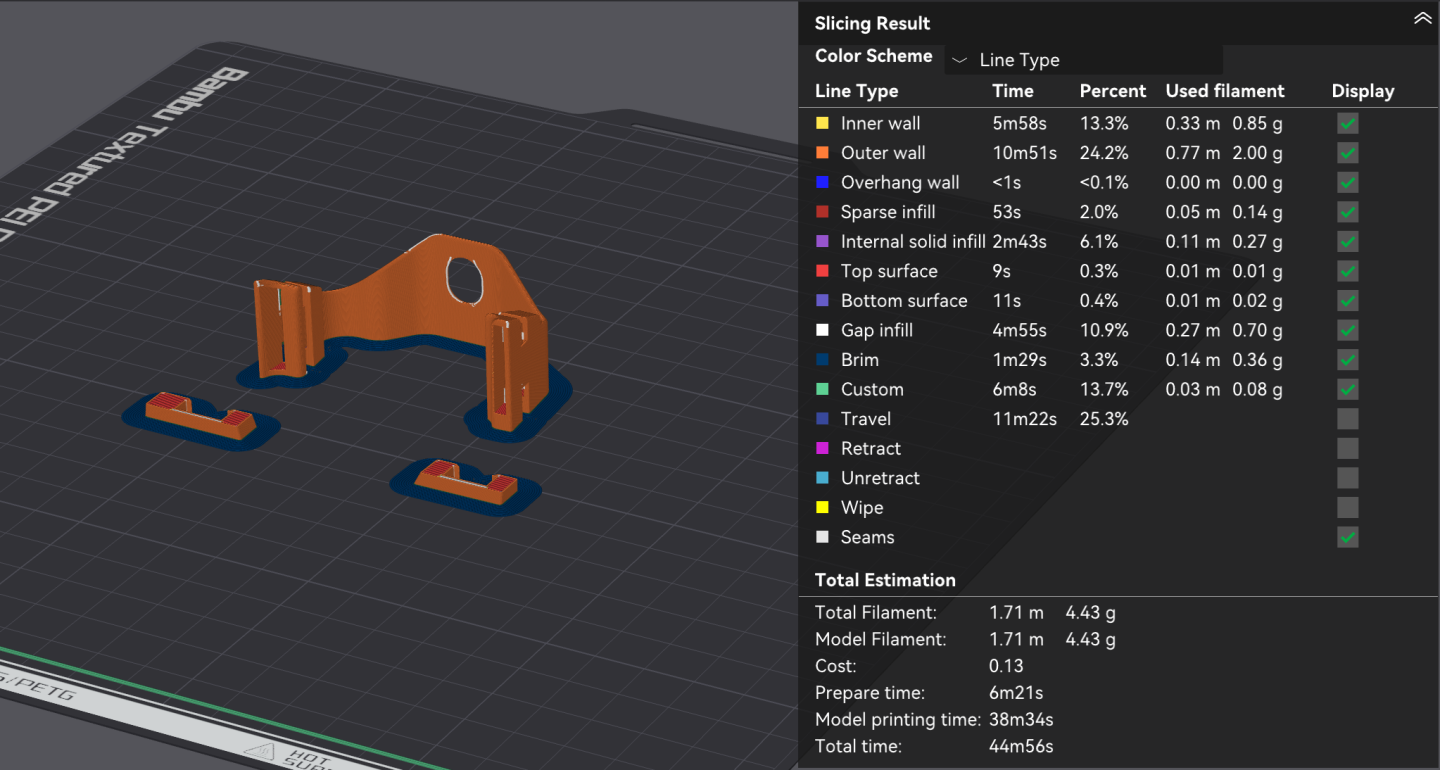Image resolution: width=1440 pixels, height=770 pixels.
Task: Click the Outer wall orange legend icon
Action: click(x=823, y=153)
